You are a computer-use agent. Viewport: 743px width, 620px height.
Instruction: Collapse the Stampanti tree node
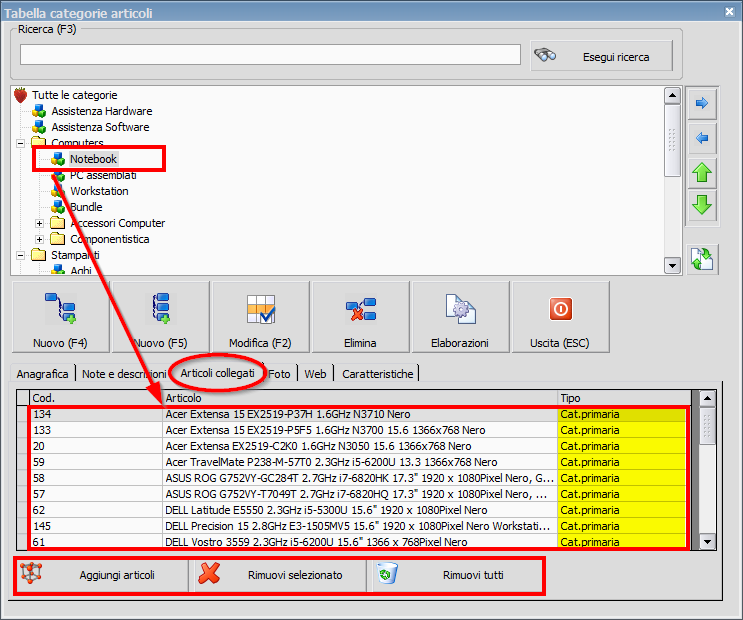pos(20,255)
